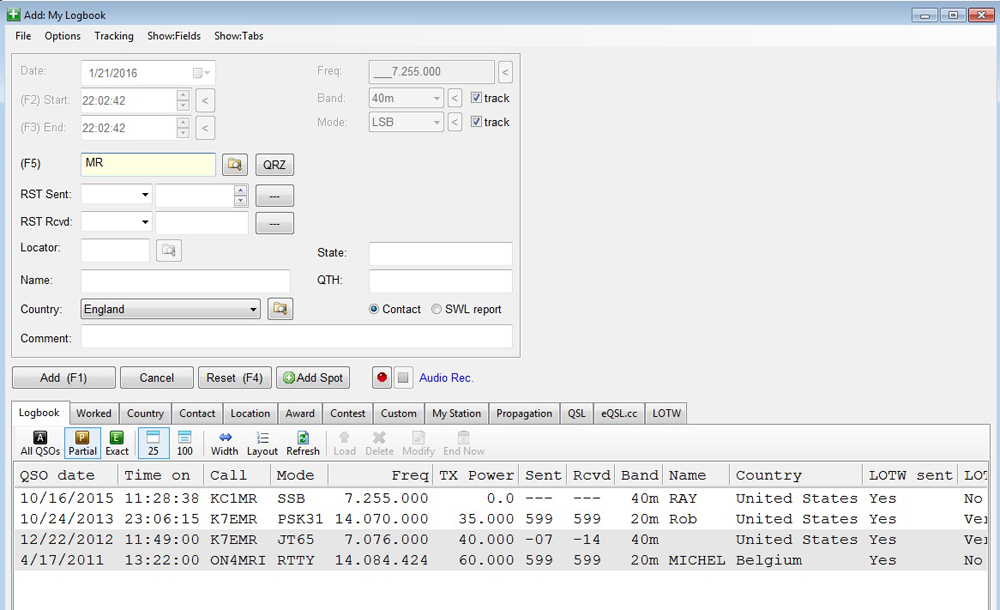Image resolution: width=1000 pixels, height=610 pixels.
Task: Click the Reset (F4) button
Action: 235,378
